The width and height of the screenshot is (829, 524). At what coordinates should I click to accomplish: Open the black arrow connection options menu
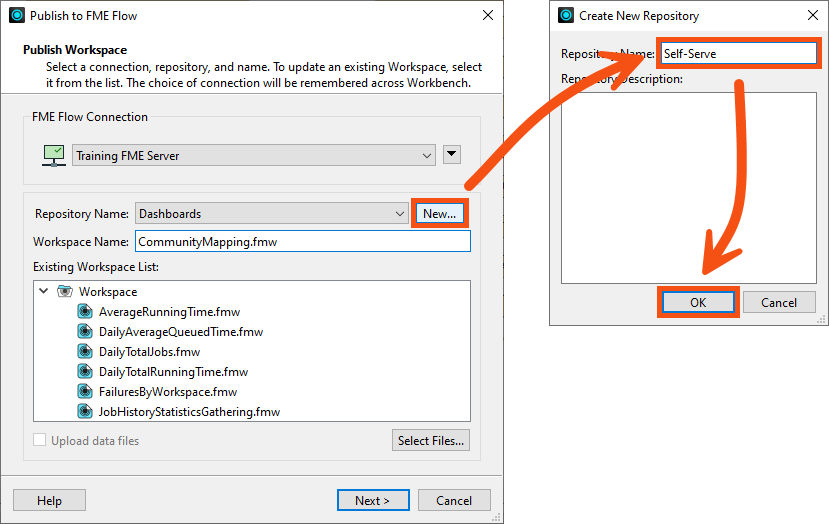[452, 154]
